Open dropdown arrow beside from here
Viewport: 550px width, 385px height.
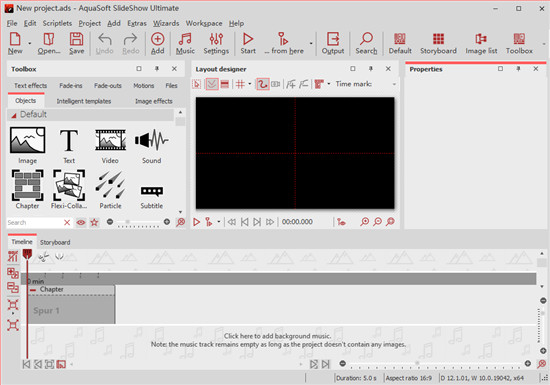pyautogui.click(x=311, y=43)
